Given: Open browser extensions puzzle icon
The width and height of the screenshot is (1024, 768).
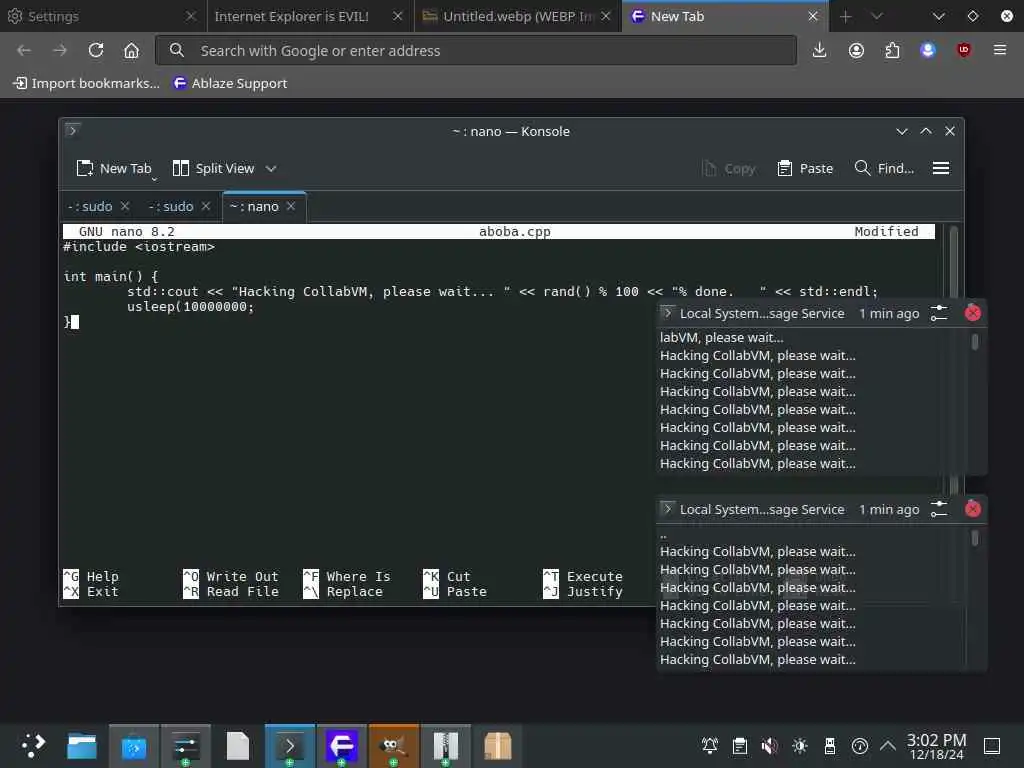Looking at the screenshot, I should coord(892,50).
